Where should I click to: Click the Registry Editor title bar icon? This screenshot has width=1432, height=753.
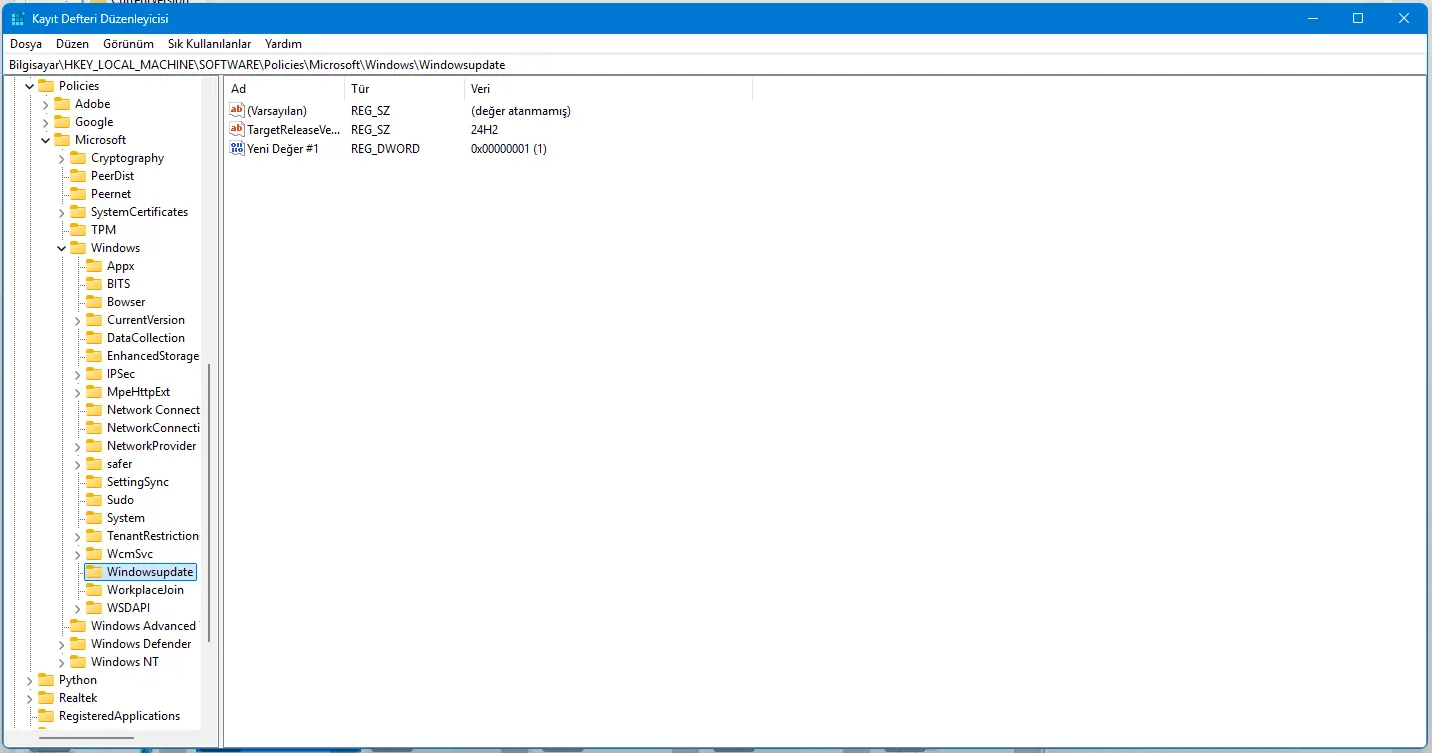coord(18,18)
